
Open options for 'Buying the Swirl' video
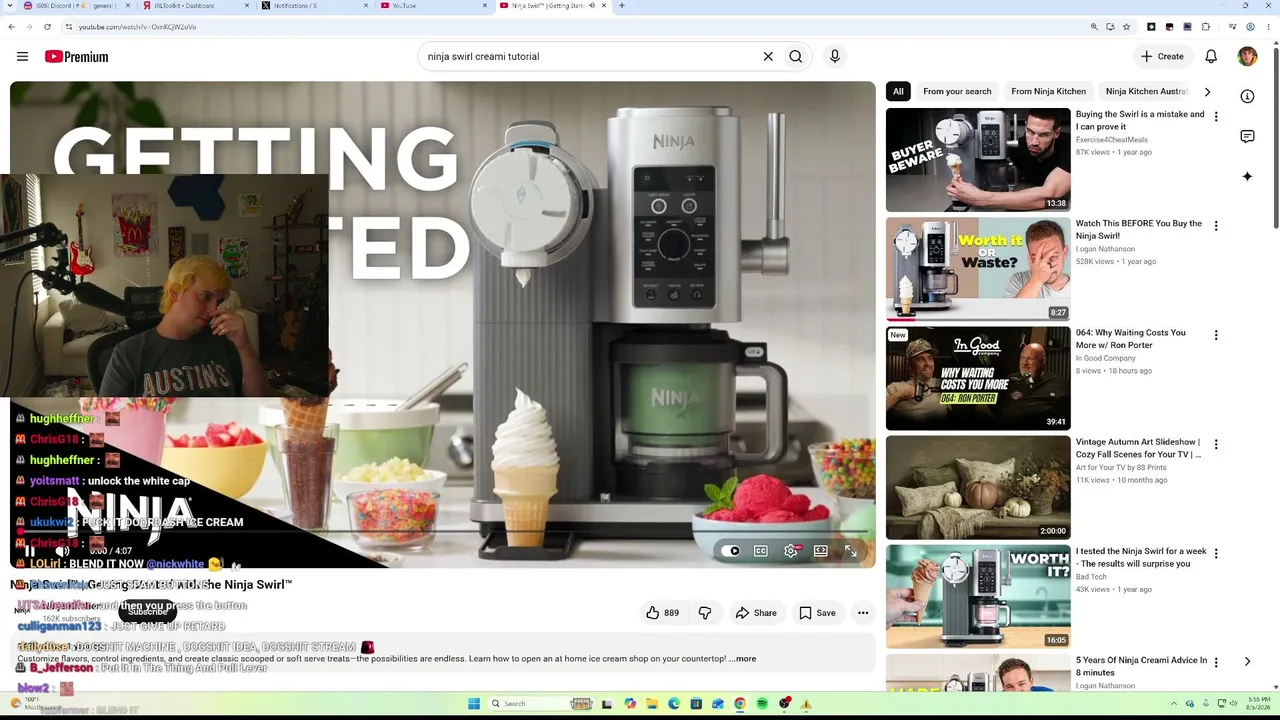[1216, 117]
